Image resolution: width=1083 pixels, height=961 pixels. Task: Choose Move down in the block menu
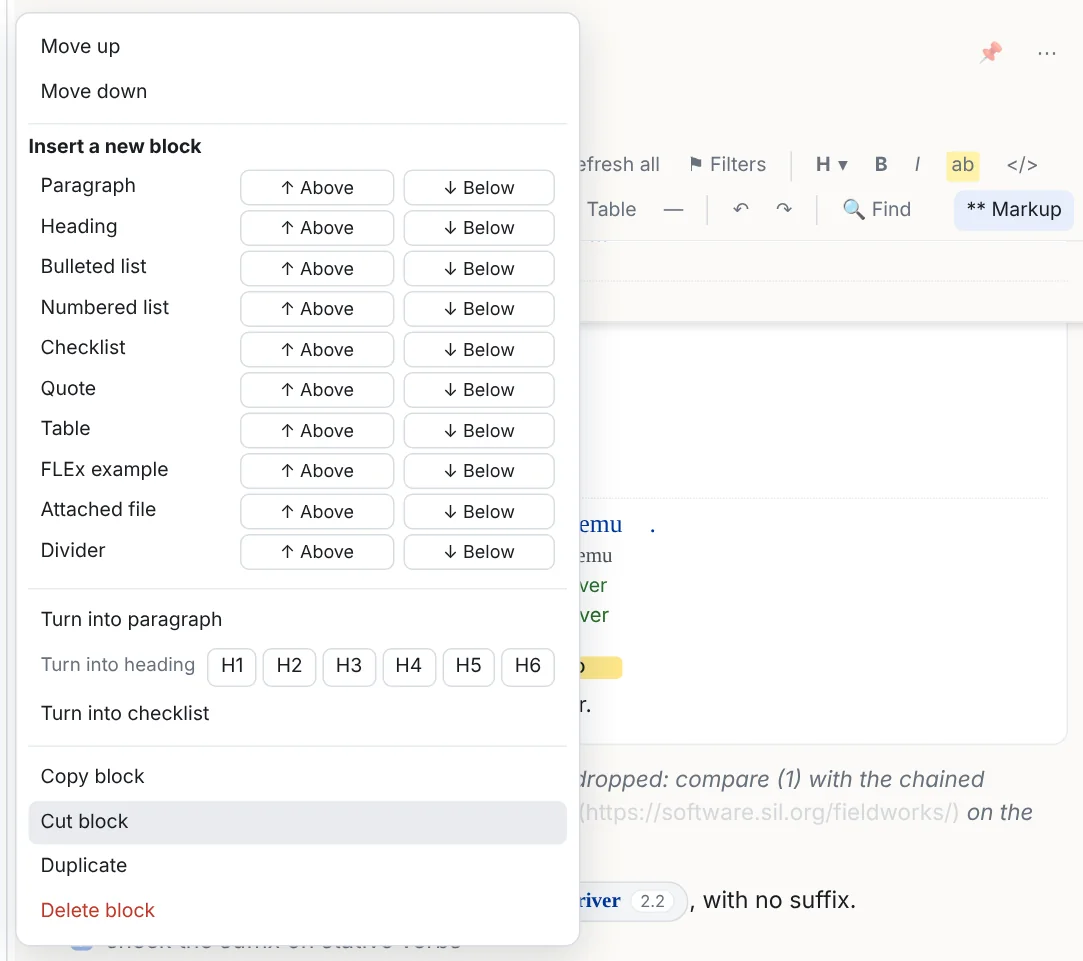coord(297,91)
